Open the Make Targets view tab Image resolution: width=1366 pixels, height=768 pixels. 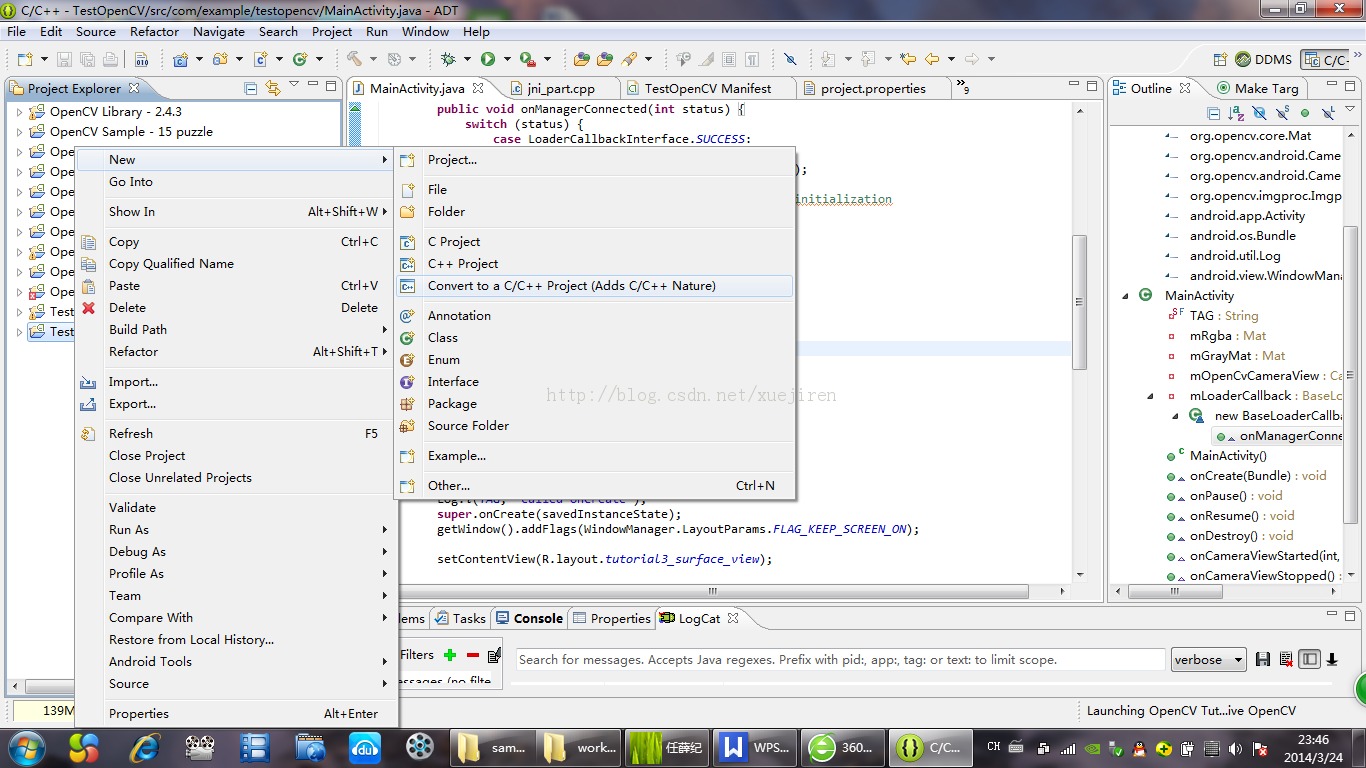tap(1257, 89)
